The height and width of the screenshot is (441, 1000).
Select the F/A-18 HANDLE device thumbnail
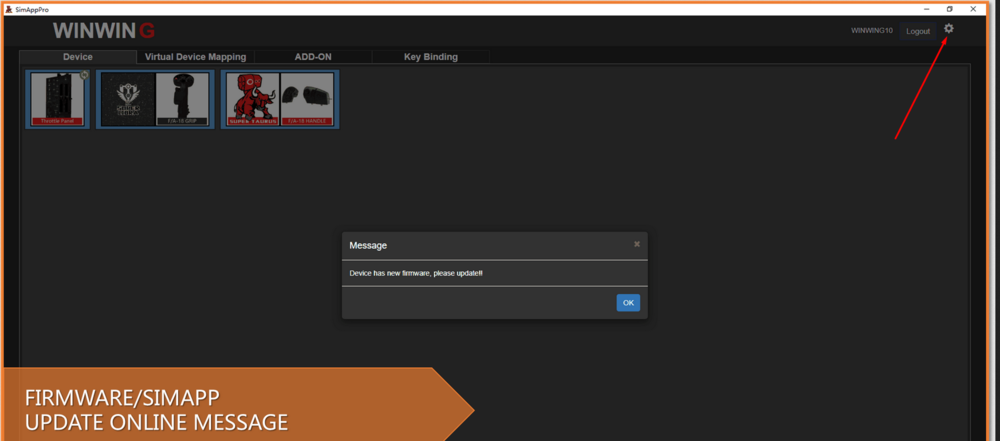pos(307,99)
